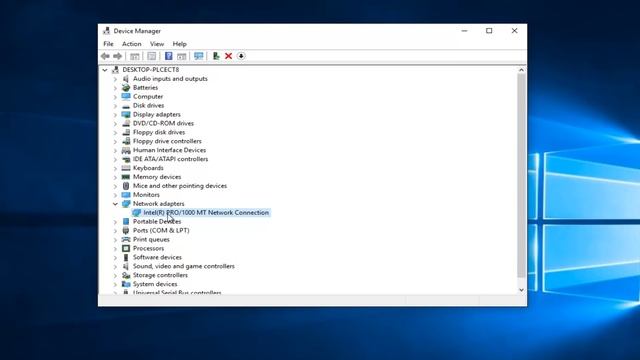Collapse the Network adapters node

click(x=115, y=204)
